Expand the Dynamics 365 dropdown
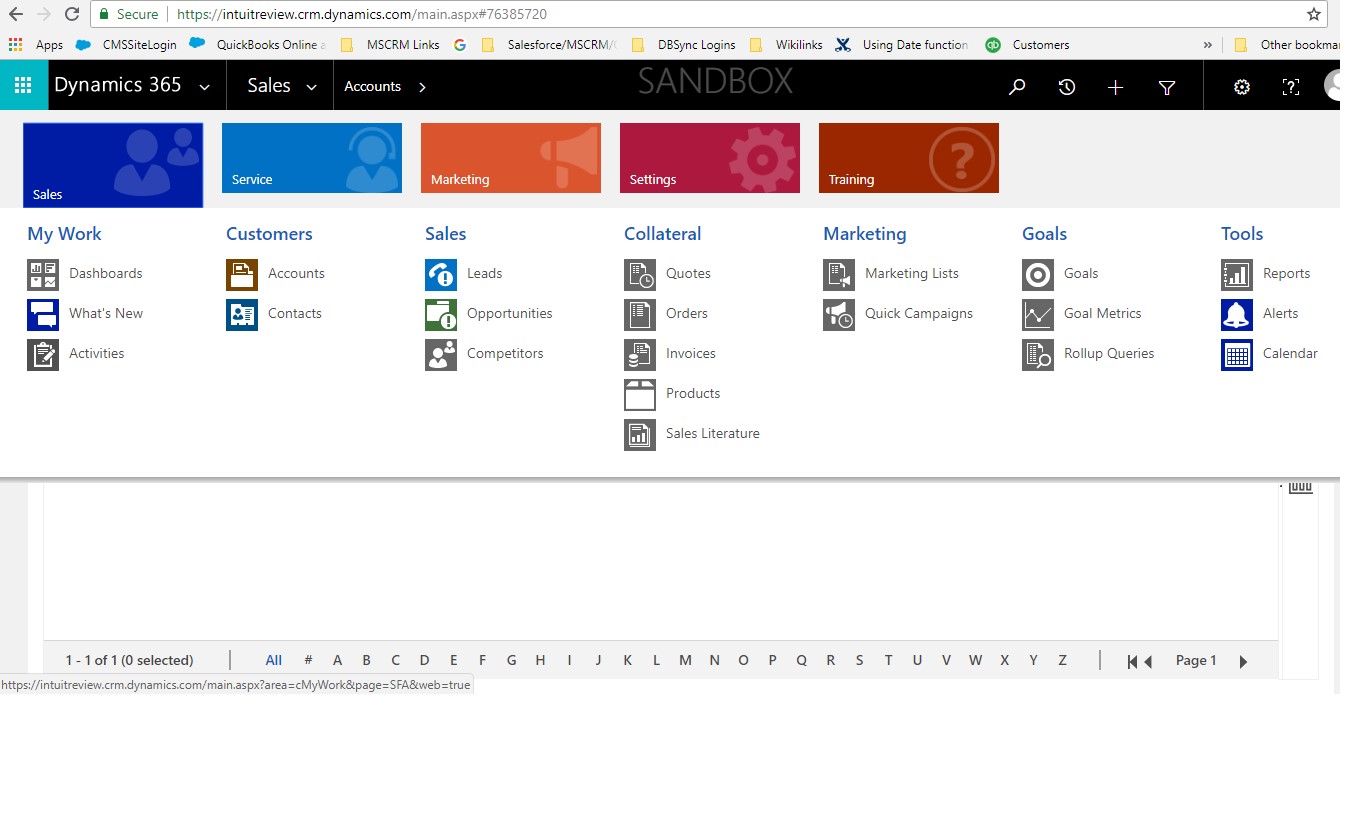 click(x=205, y=87)
